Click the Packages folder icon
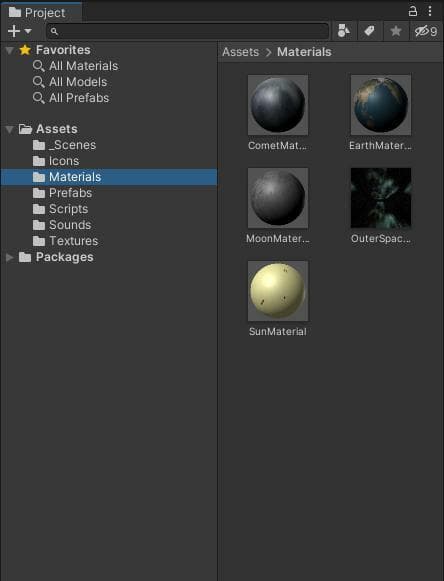Image resolution: width=444 pixels, height=581 pixels. tap(25, 257)
